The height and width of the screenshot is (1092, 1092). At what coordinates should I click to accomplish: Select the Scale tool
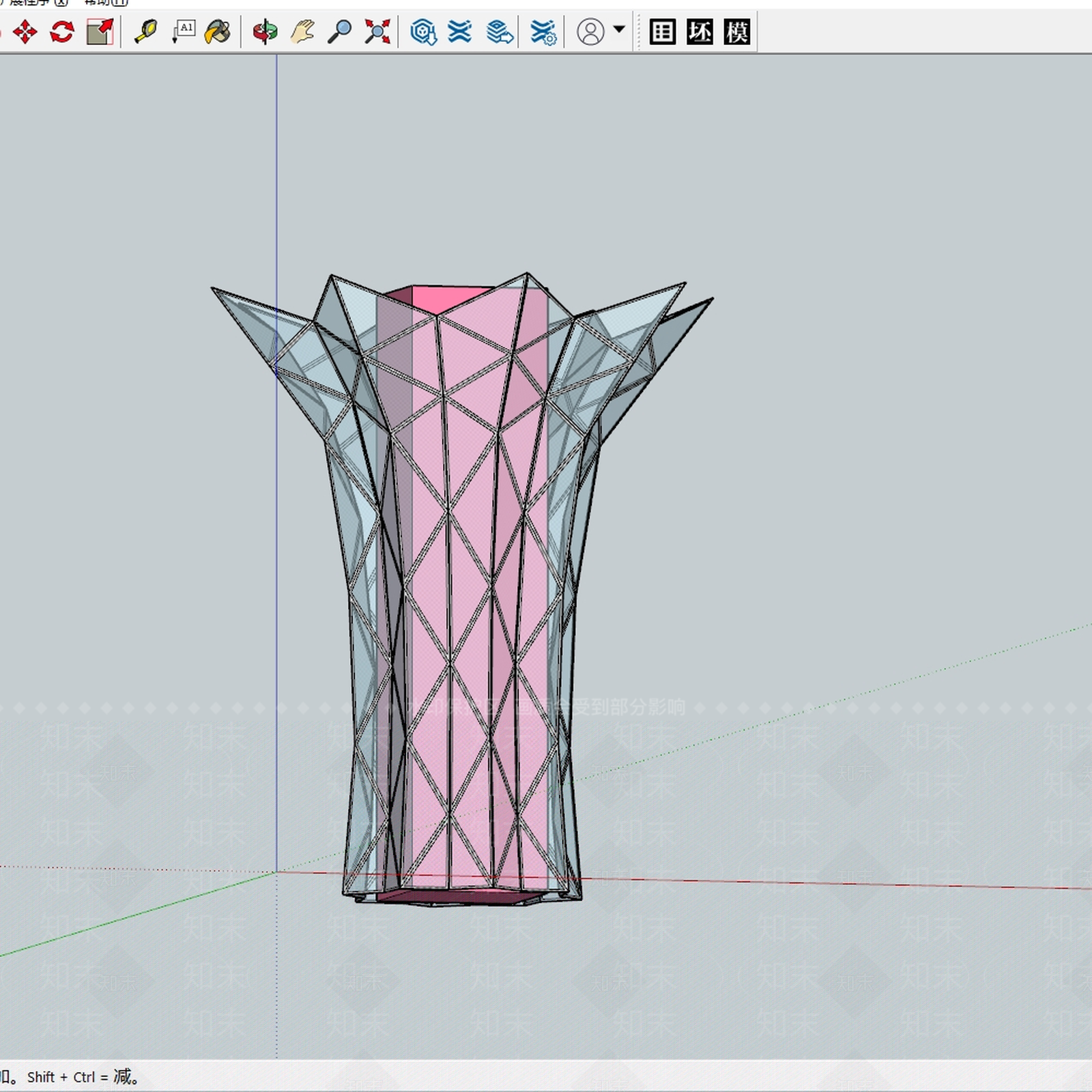100,32
